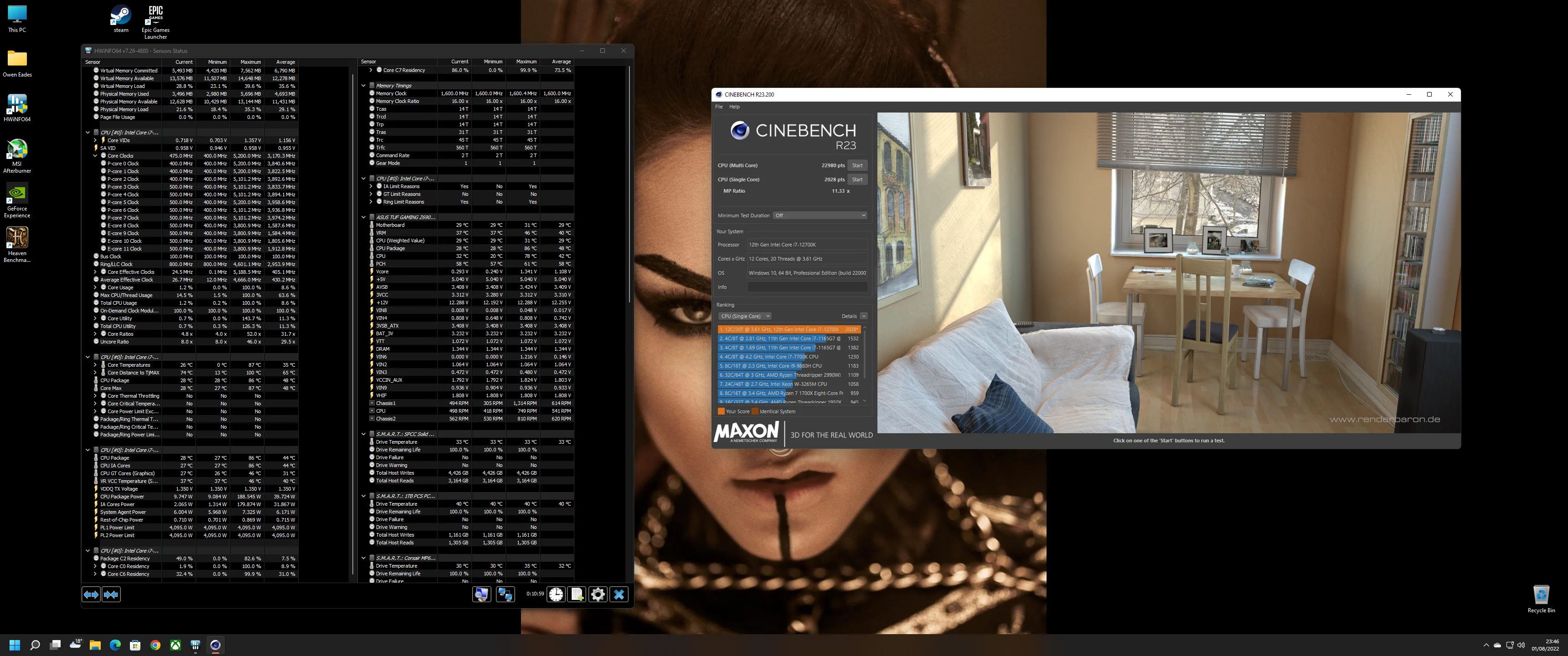The image size is (1568, 656).
Task: Start the CPU (Multi Core) test
Action: point(857,165)
